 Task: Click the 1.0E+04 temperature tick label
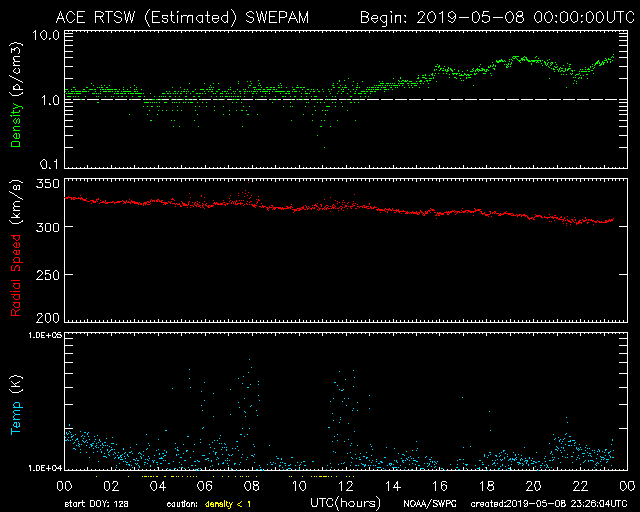(42, 467)
